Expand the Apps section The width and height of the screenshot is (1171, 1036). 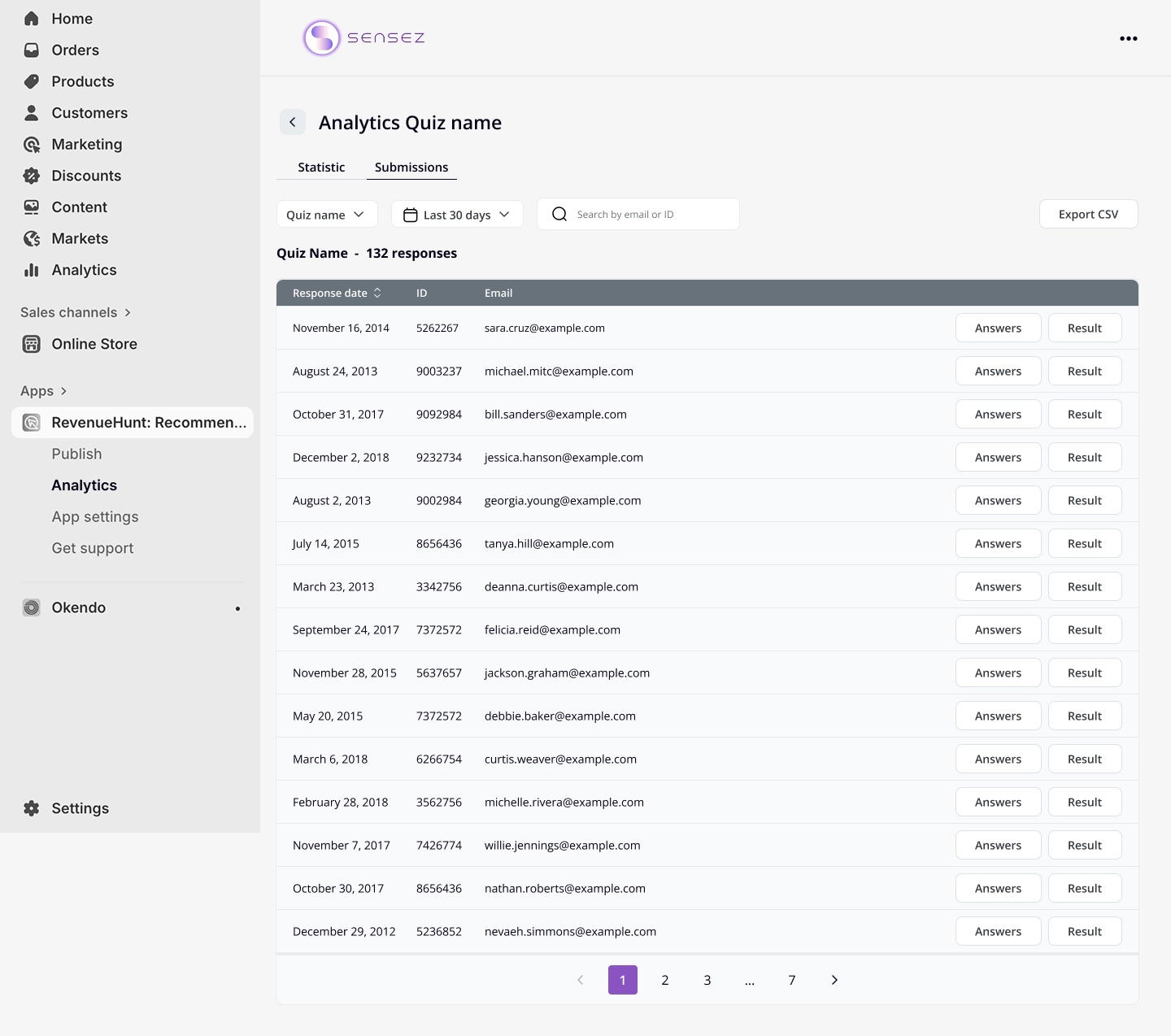click(x=44, y=391)
